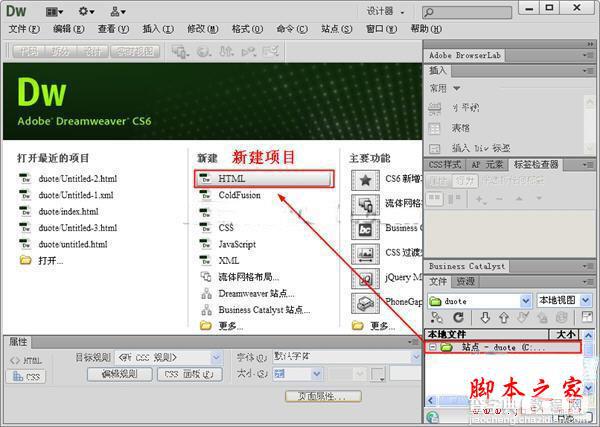Open the 目标规则 dropdown
Image resolution: width=600 pixels, height=427 pixels.
[216, 358]
